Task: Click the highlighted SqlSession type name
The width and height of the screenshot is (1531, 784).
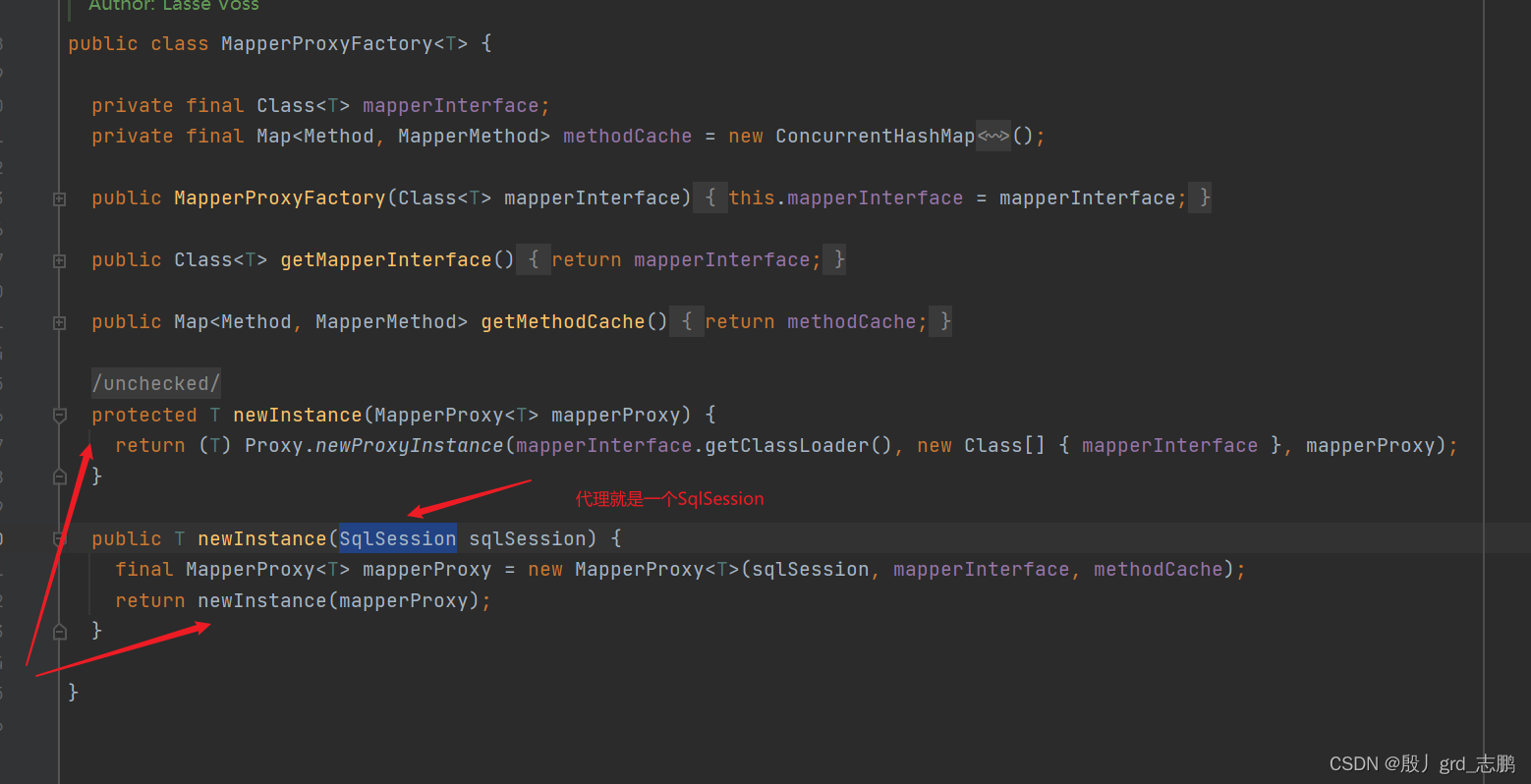Action: pyautogui.click(x=398, y=538)
